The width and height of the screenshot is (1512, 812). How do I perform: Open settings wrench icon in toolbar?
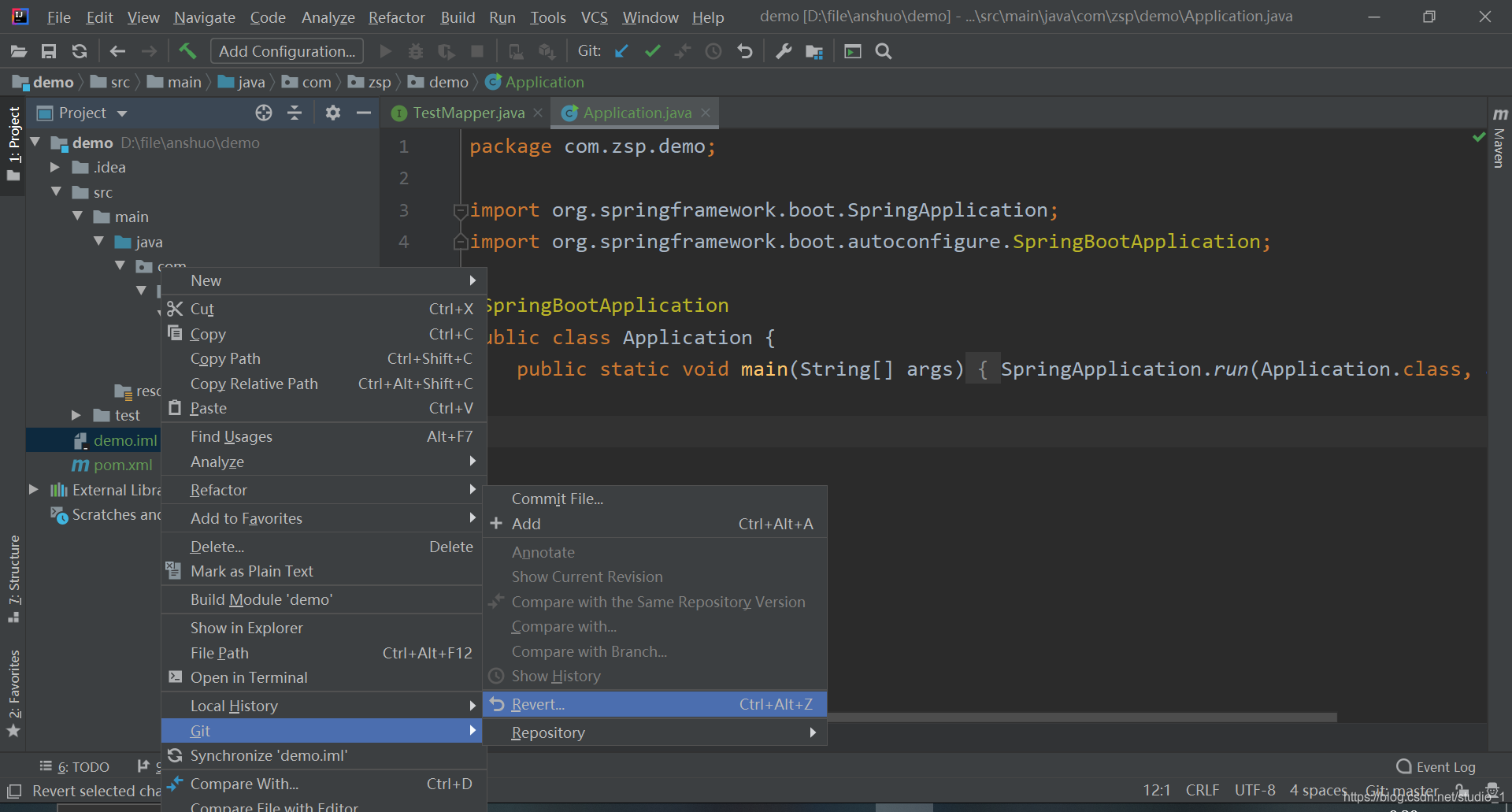click(784, 51)
